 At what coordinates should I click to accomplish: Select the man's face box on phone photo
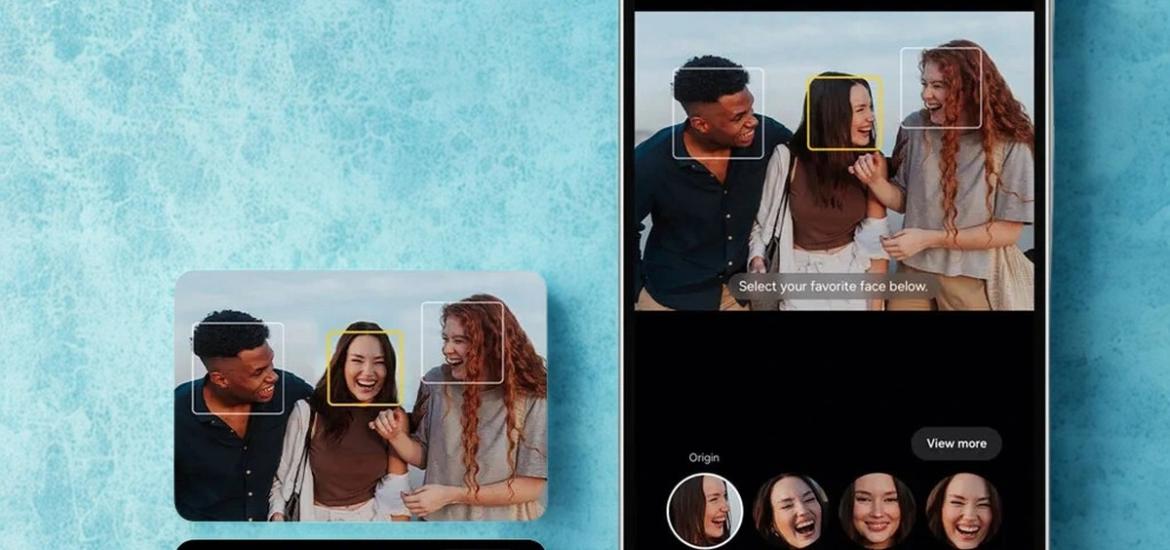tap(718, 113)
